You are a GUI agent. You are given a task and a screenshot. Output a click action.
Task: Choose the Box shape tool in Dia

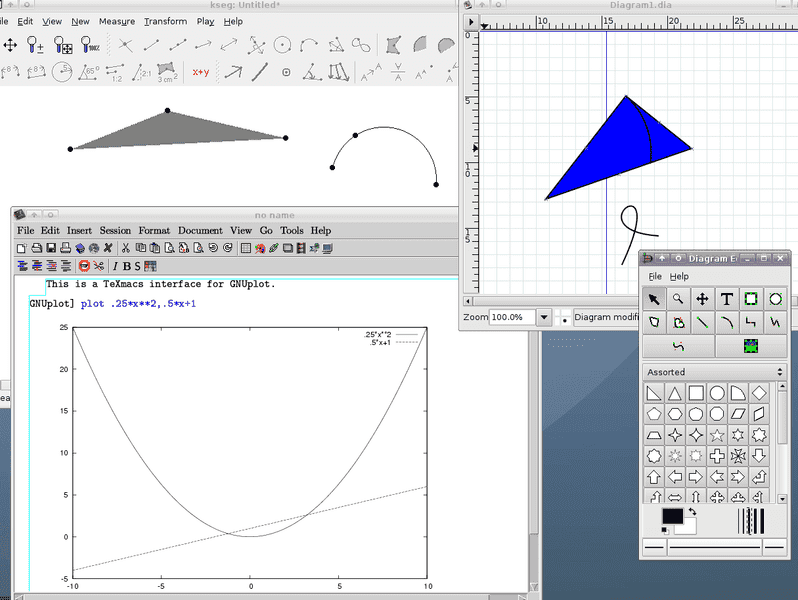pos(751,299)
